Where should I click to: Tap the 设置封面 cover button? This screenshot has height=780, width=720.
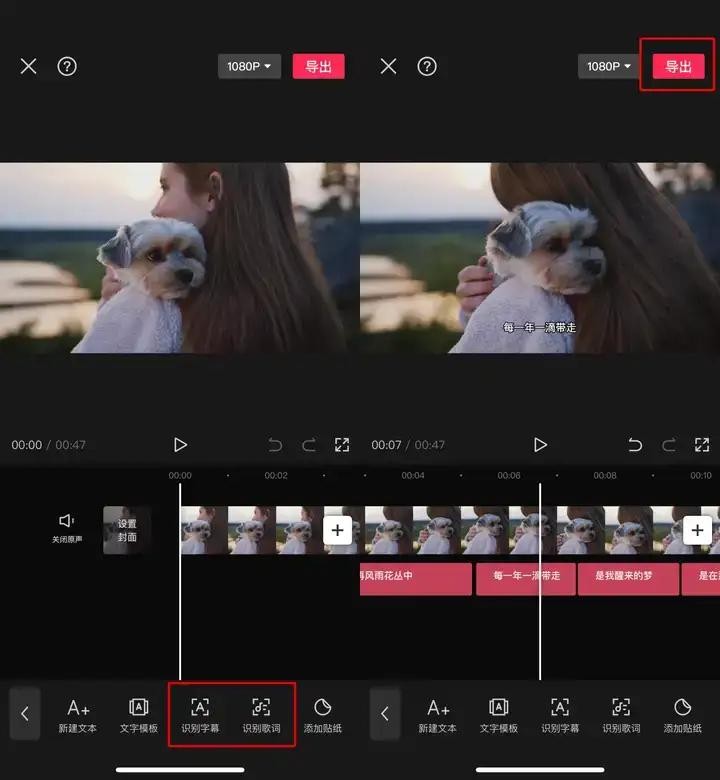click(127, 530)
